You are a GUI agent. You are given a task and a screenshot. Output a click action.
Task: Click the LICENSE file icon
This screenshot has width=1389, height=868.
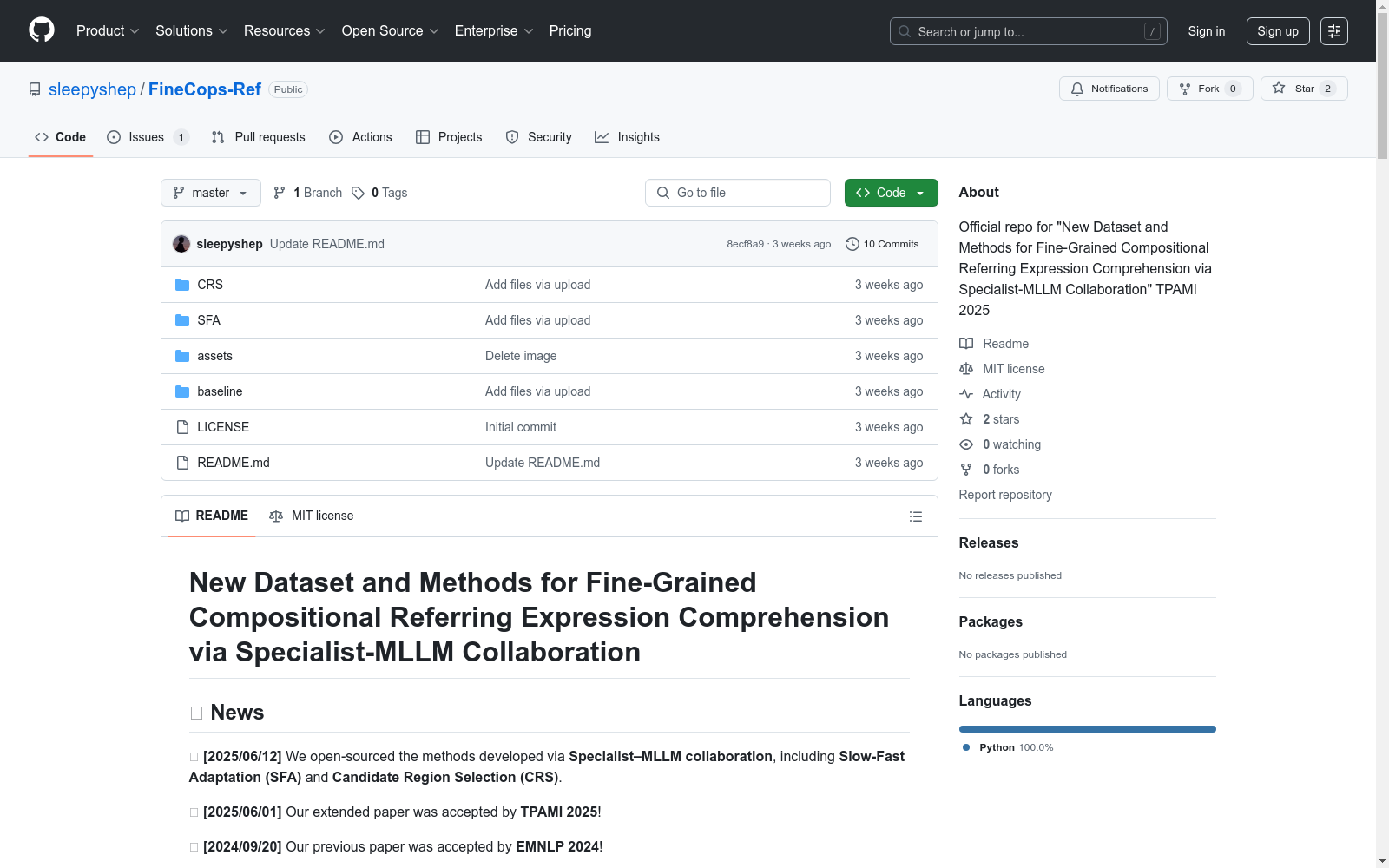pos(182,427)
